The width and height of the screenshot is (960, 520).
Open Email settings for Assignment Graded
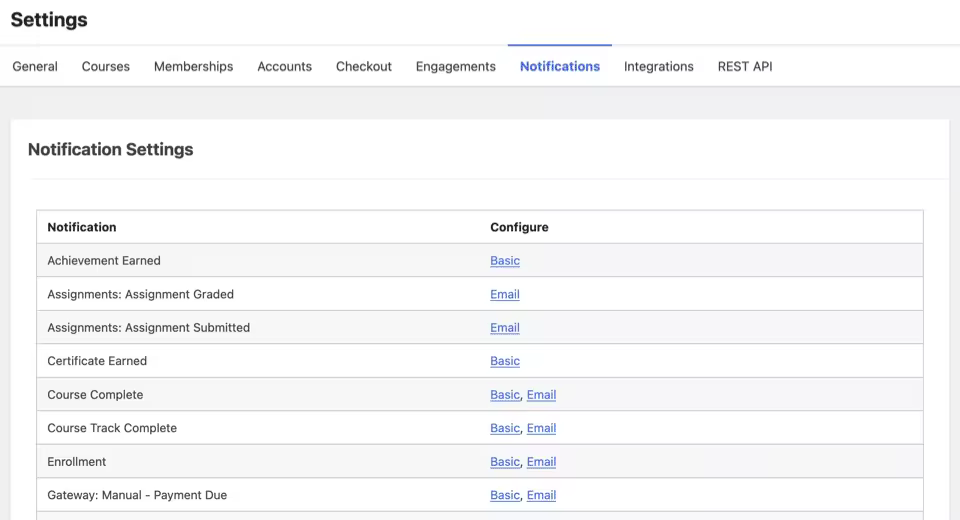click(504, 294)
